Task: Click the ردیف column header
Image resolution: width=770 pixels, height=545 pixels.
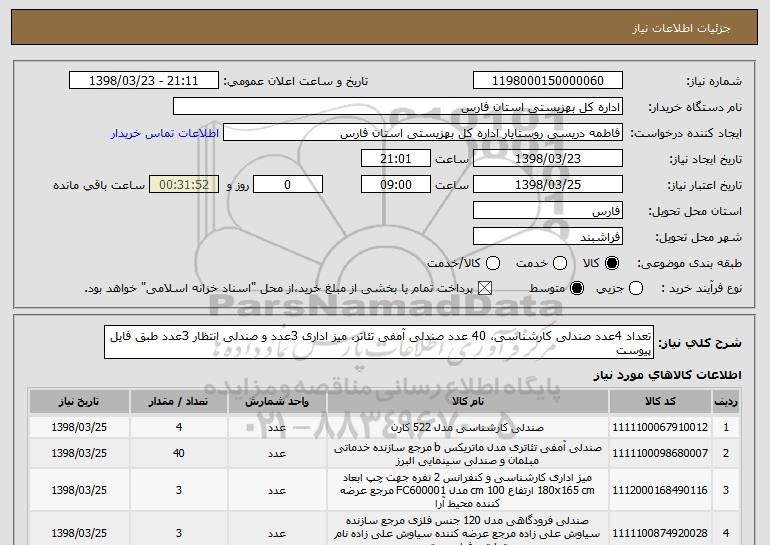Action: (x=726, y=402)
